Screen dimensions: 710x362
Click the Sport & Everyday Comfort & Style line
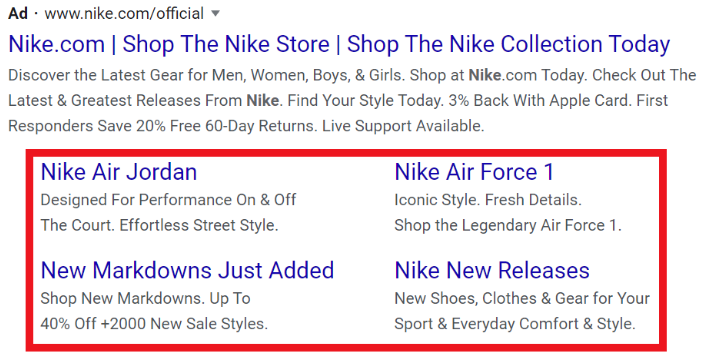[x=515, y=324]
